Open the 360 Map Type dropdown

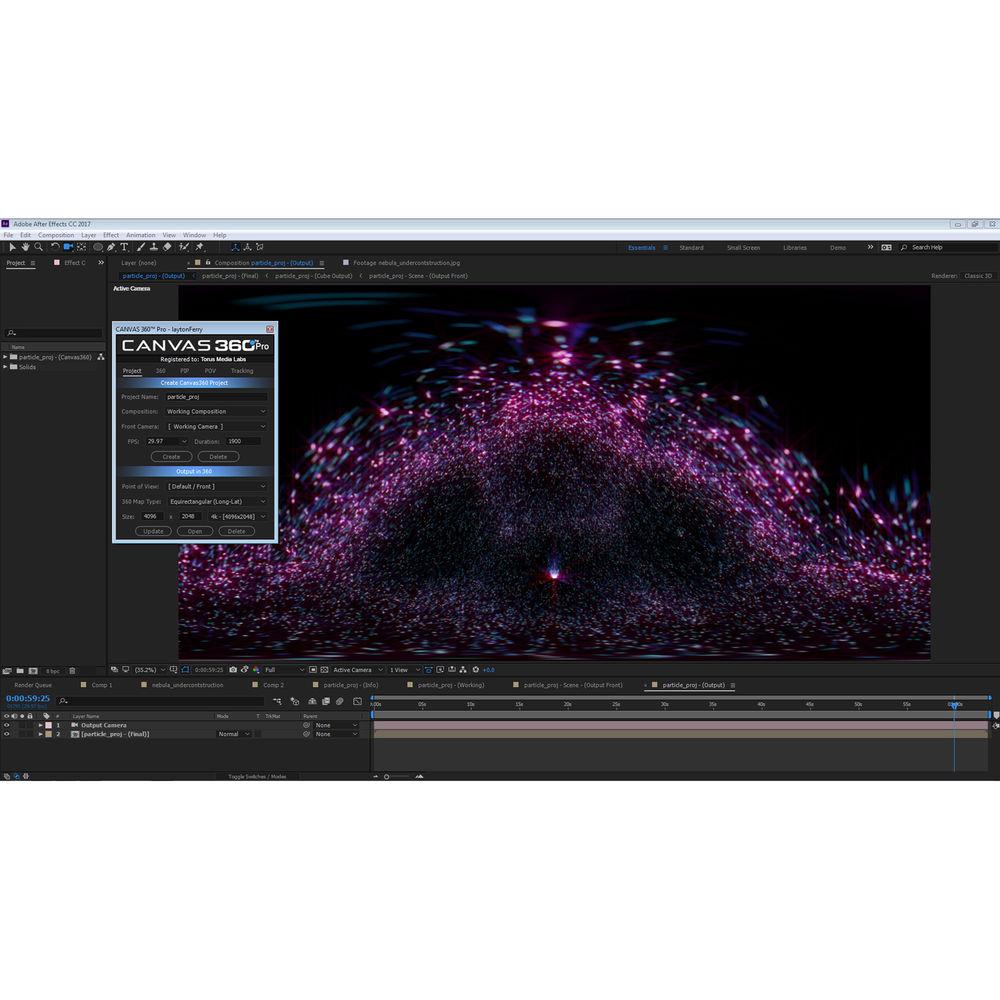click(217, 502)
